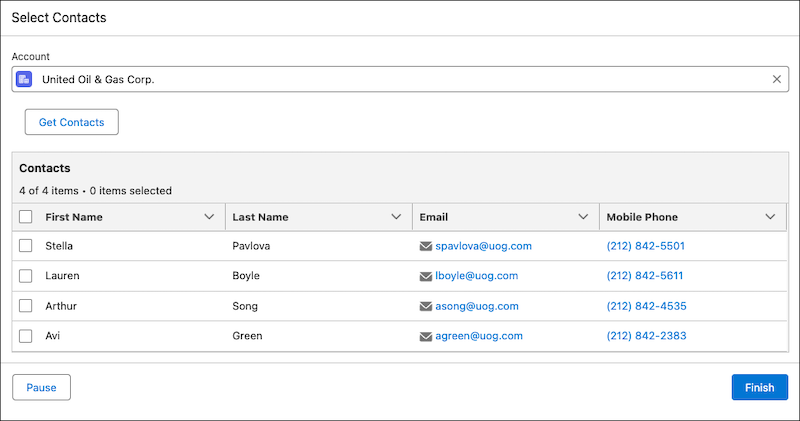Click envelope icon next to agreen@uog.com
This screenshot has height=421, width=800.
click(x=426, y=336)
